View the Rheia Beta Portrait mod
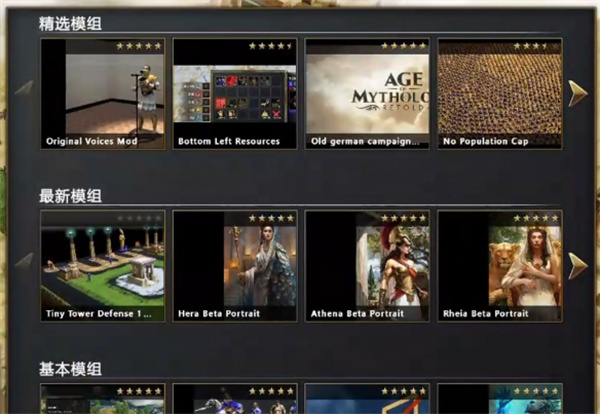Screen dimensions: 600x414 [499, 265]
